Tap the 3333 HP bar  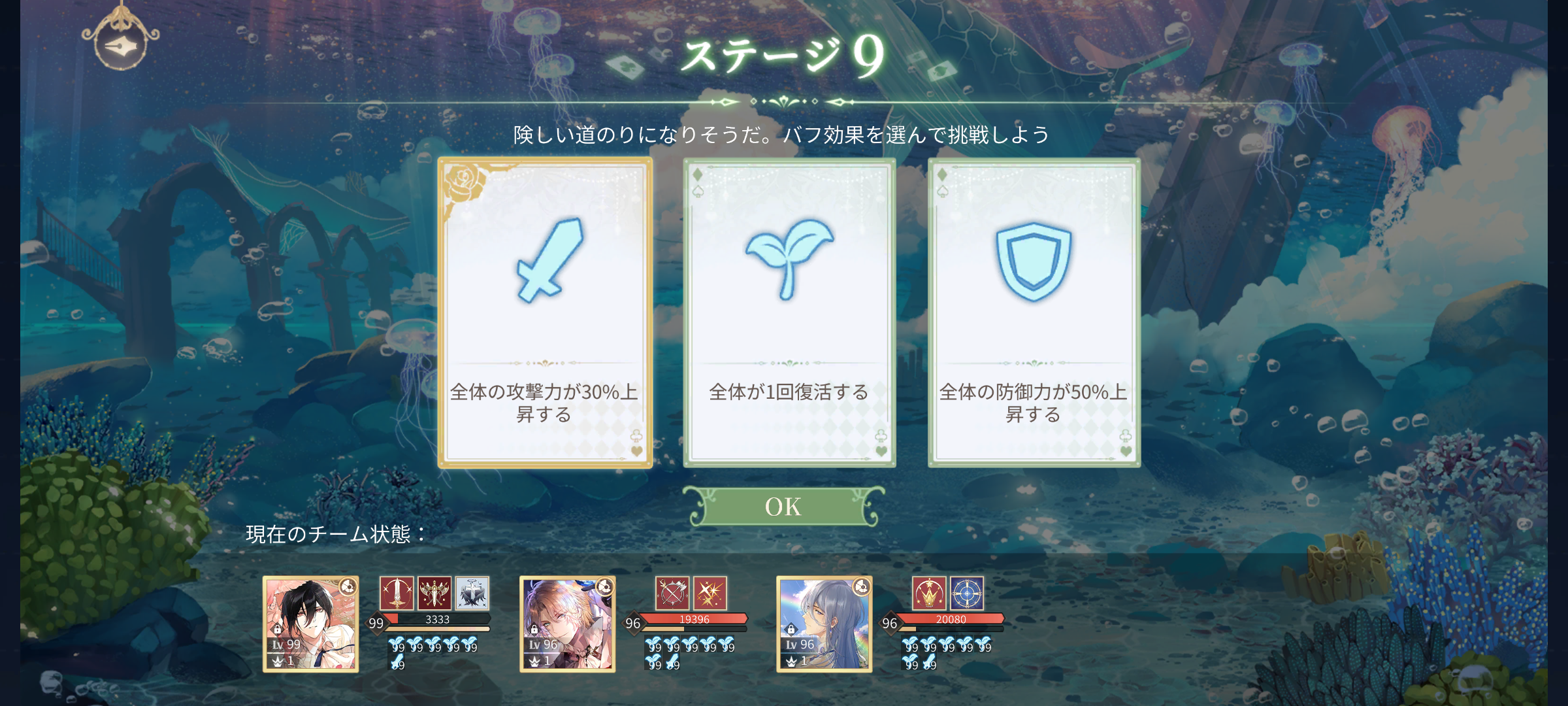click(436, 619)
